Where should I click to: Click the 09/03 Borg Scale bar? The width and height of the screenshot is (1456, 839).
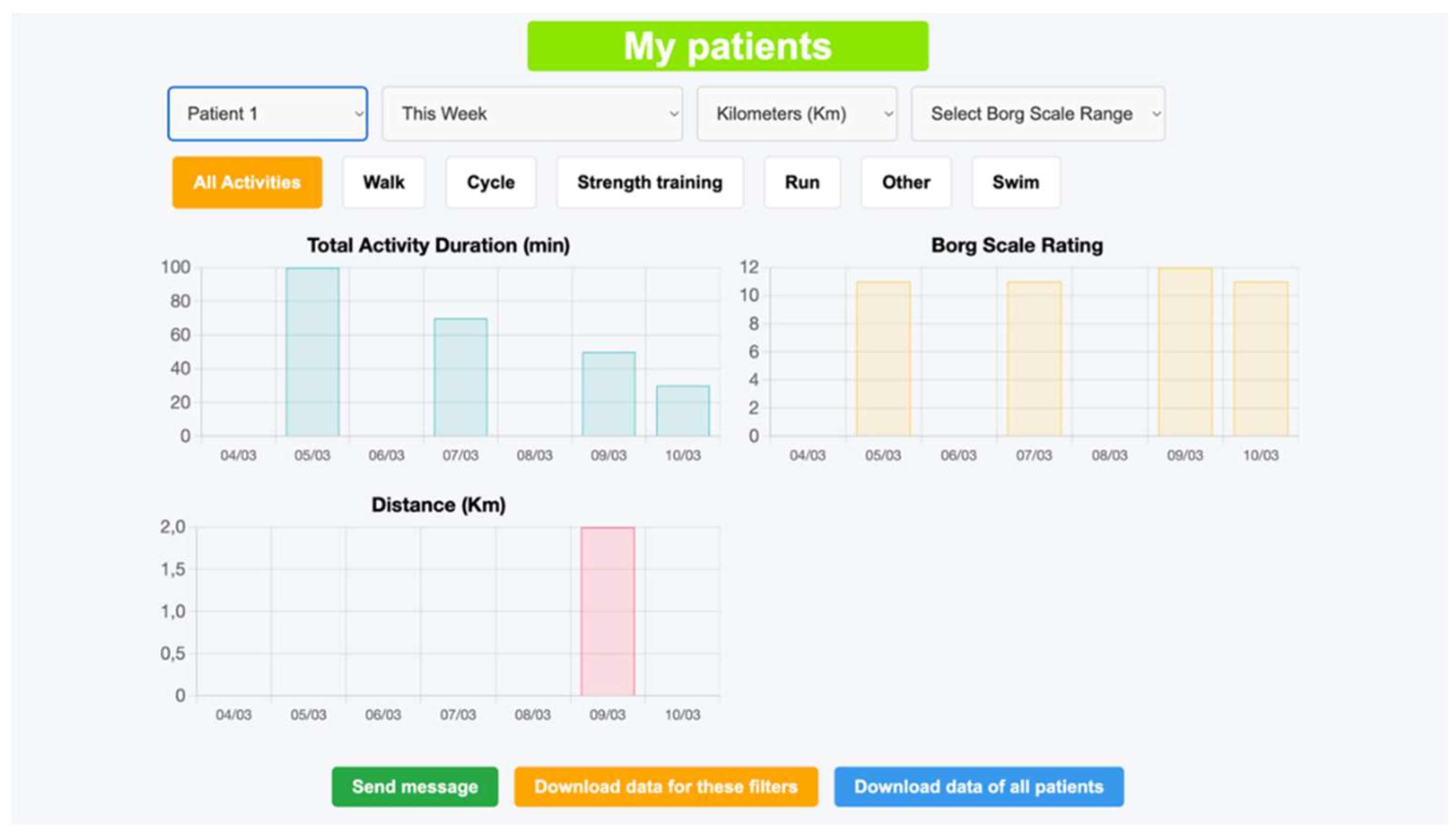click(x=1185, y=351)
